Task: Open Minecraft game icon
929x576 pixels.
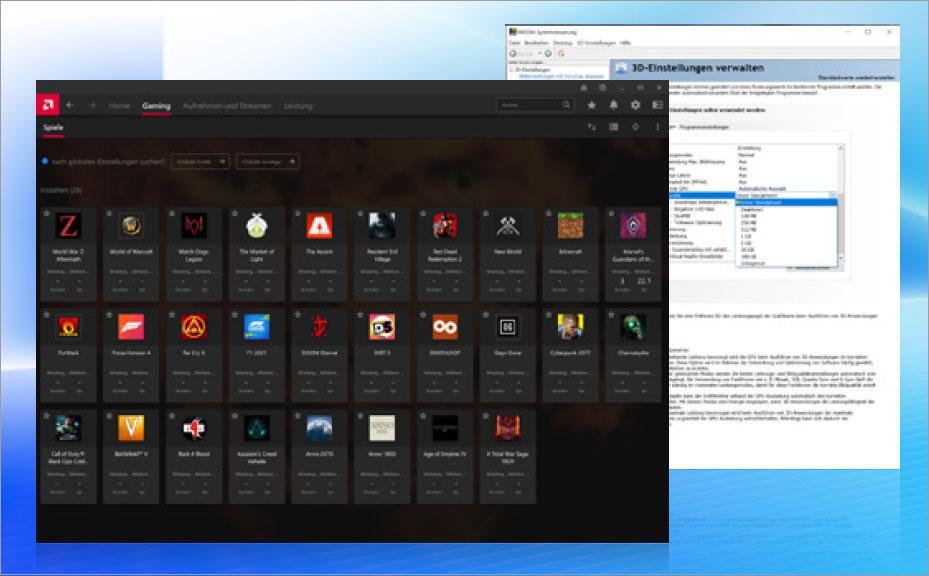Action: [x=571, y=226]
